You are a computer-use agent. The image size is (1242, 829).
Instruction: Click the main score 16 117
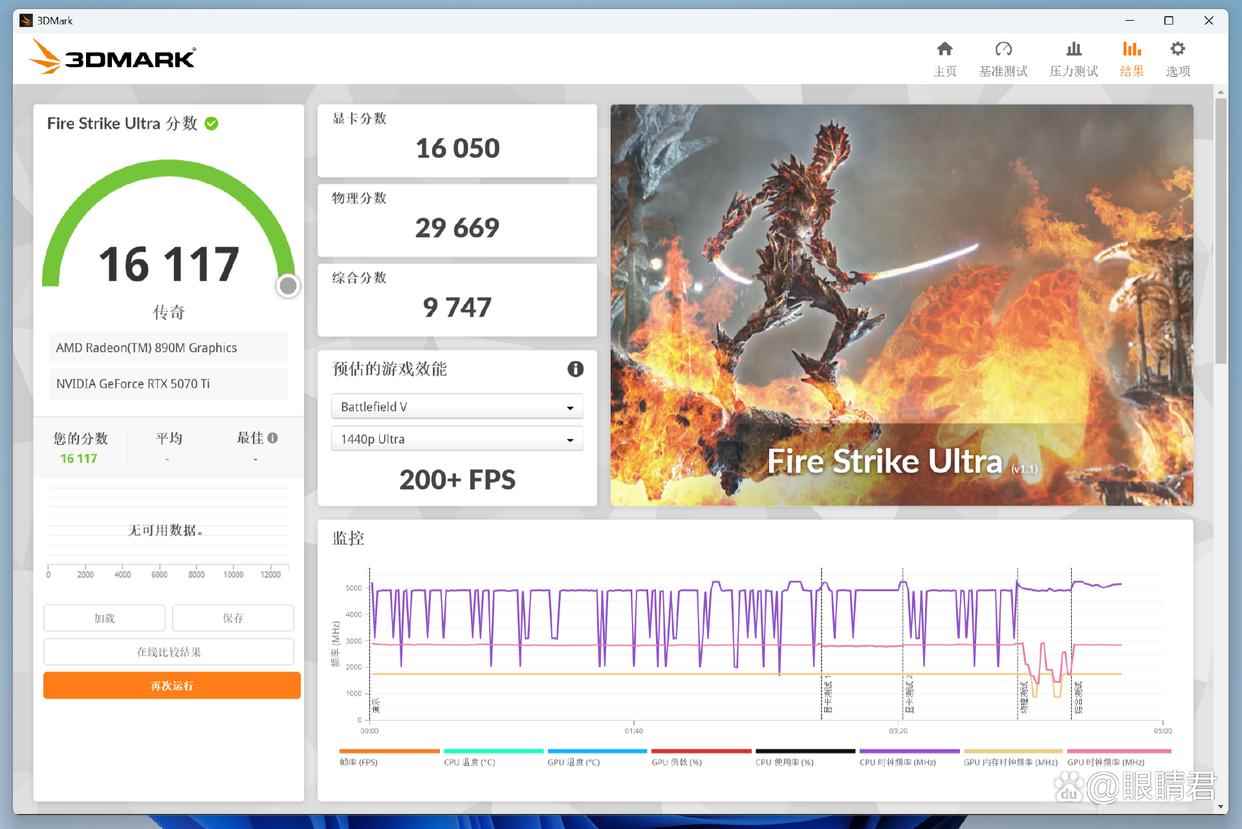click(169, 265)
